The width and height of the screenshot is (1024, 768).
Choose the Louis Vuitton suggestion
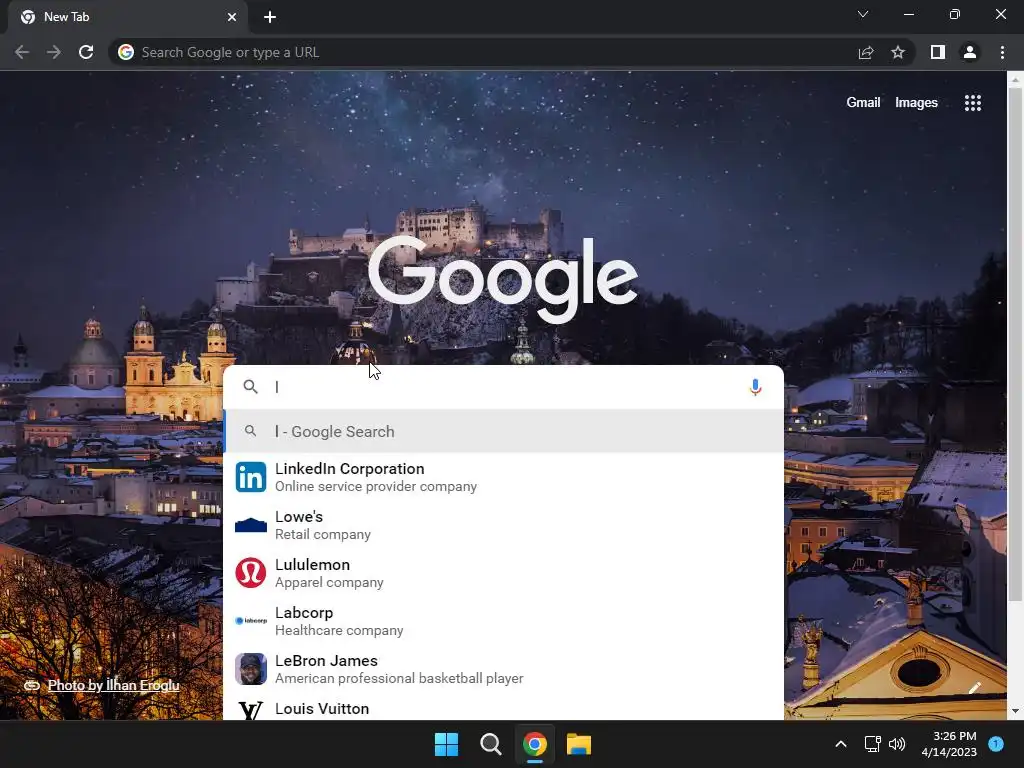(504, 708)
